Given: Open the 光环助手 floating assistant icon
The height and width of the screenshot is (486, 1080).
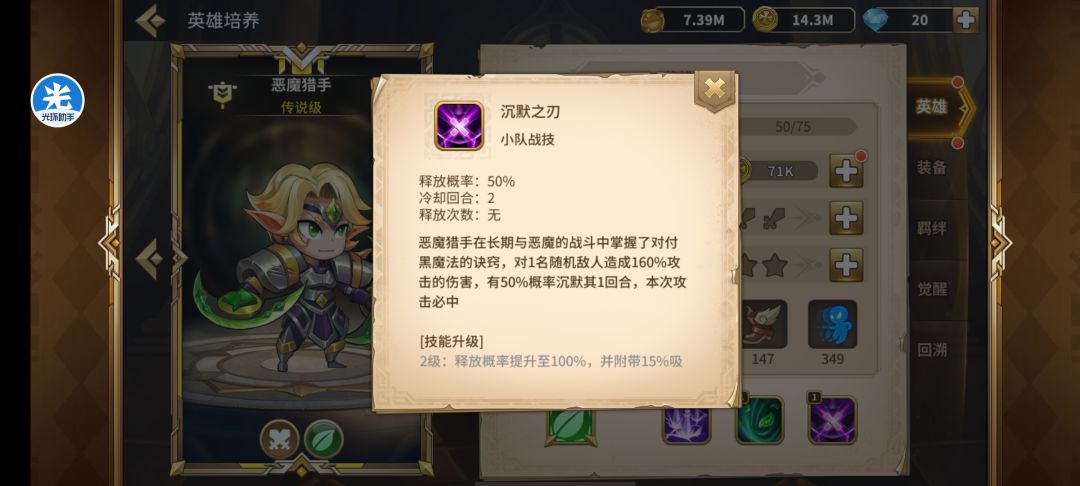Looking at the screenshot, I should (57, 101).
